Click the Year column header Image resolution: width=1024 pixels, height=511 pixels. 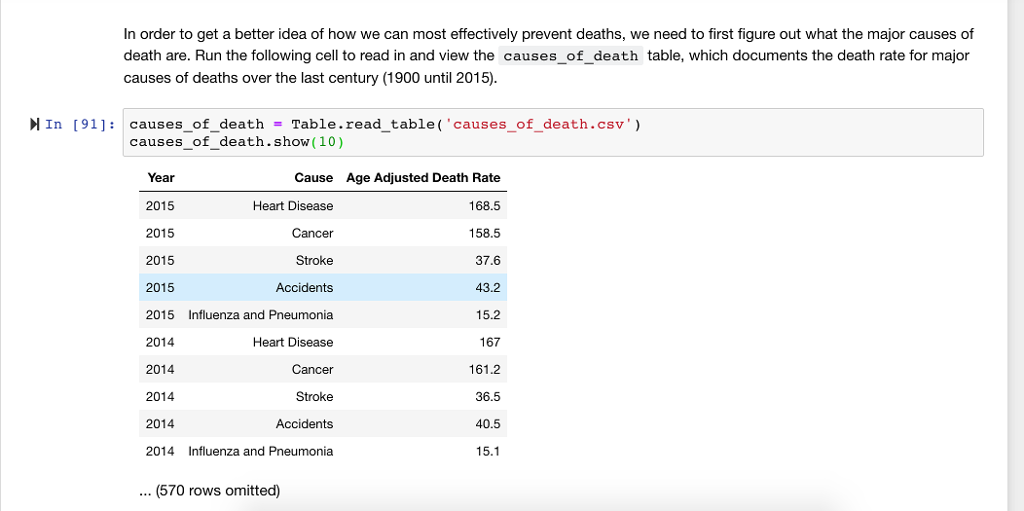tap(161, 178)
